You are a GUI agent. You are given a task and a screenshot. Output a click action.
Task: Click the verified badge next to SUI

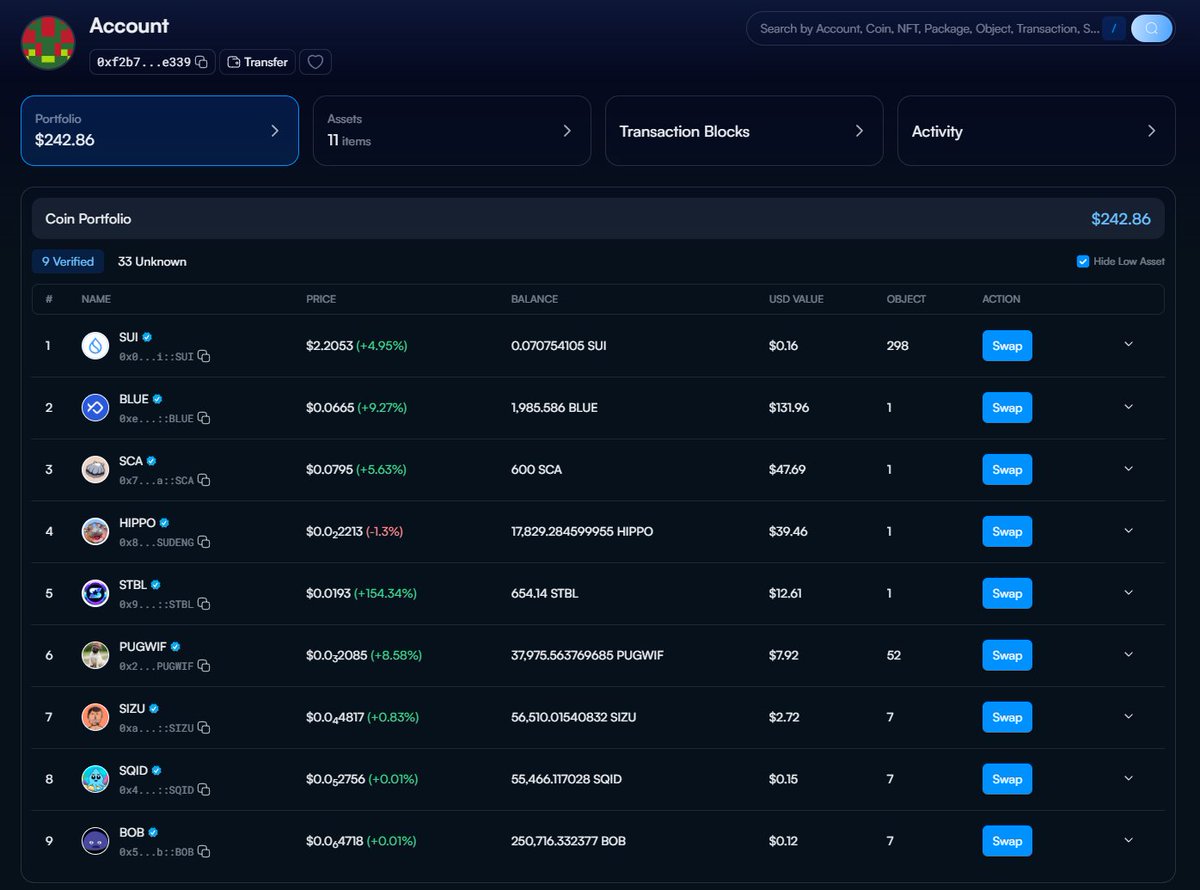point(150,337)
